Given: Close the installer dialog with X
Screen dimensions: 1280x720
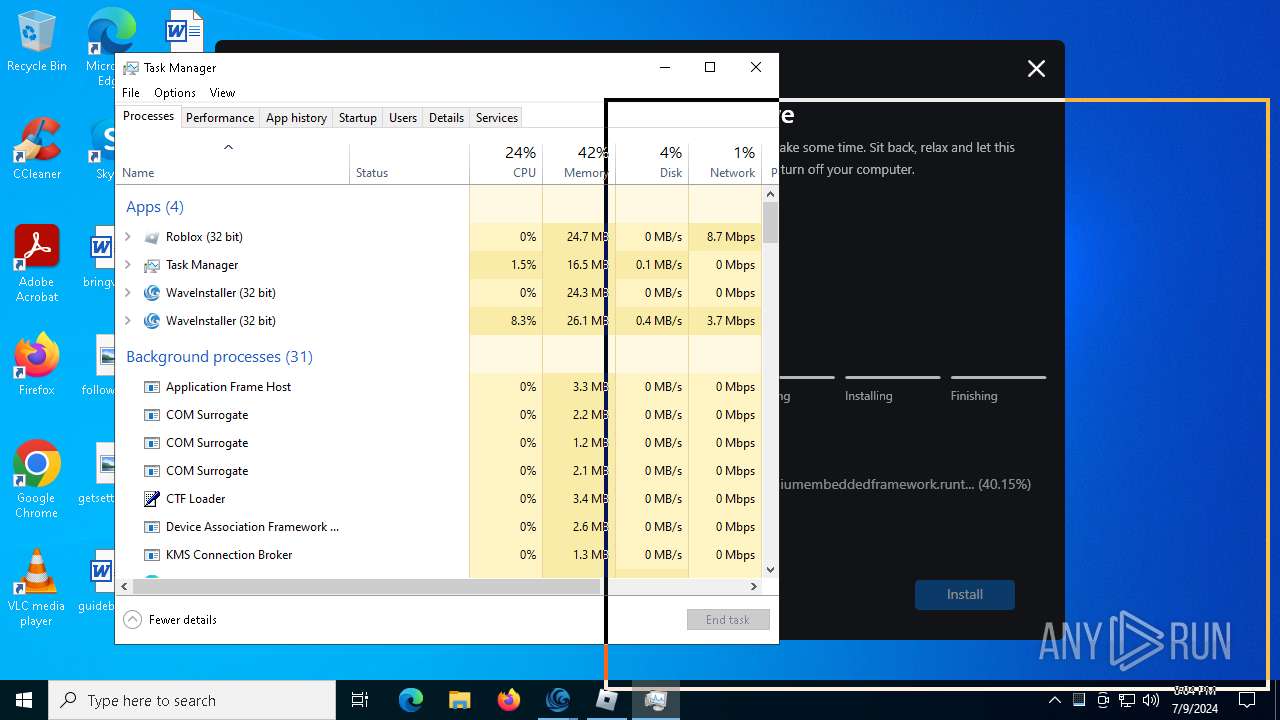Looking at the screenshot, I should (1036, 68).
